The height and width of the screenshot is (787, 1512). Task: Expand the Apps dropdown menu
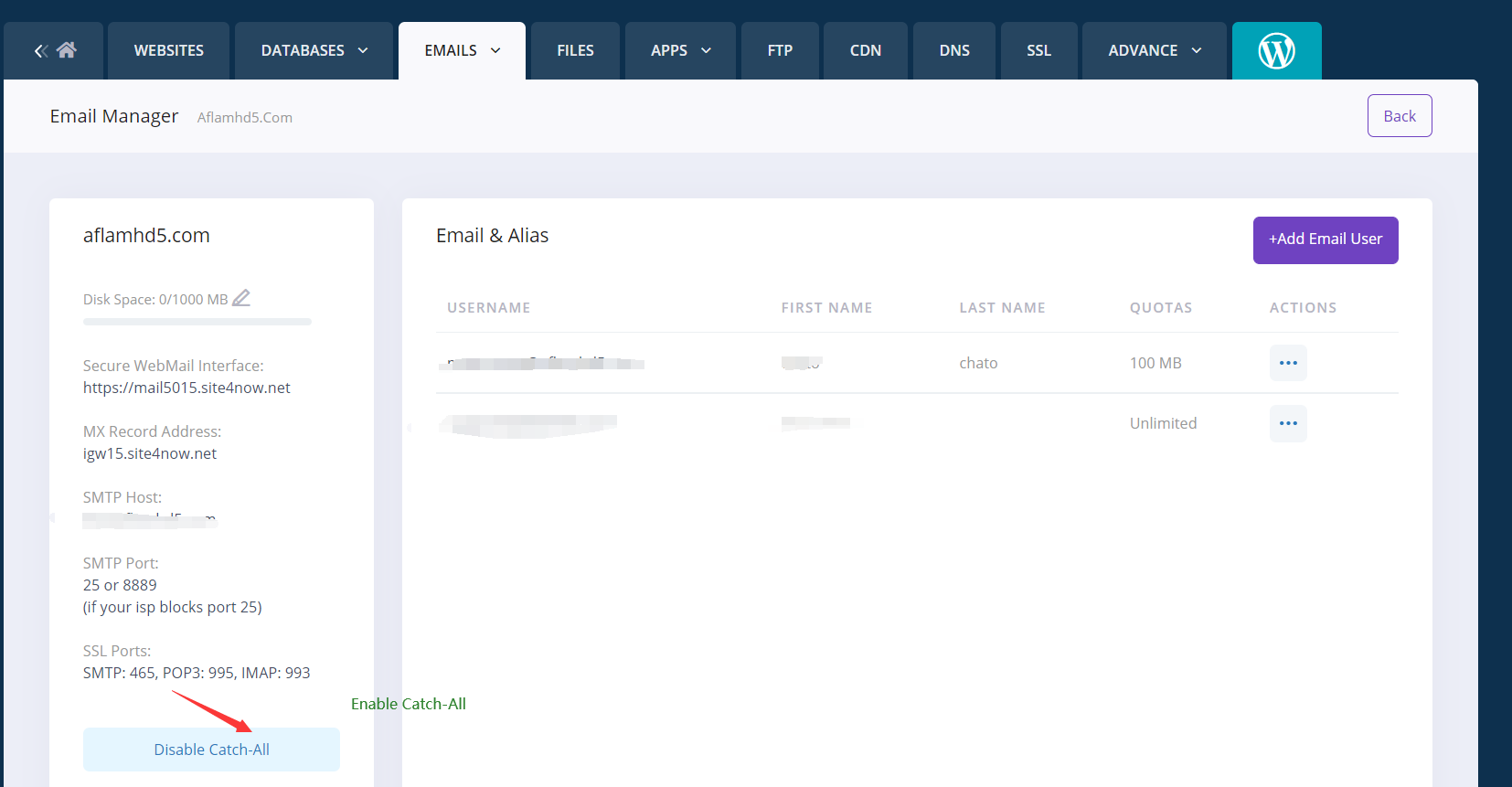pos(706,51)
